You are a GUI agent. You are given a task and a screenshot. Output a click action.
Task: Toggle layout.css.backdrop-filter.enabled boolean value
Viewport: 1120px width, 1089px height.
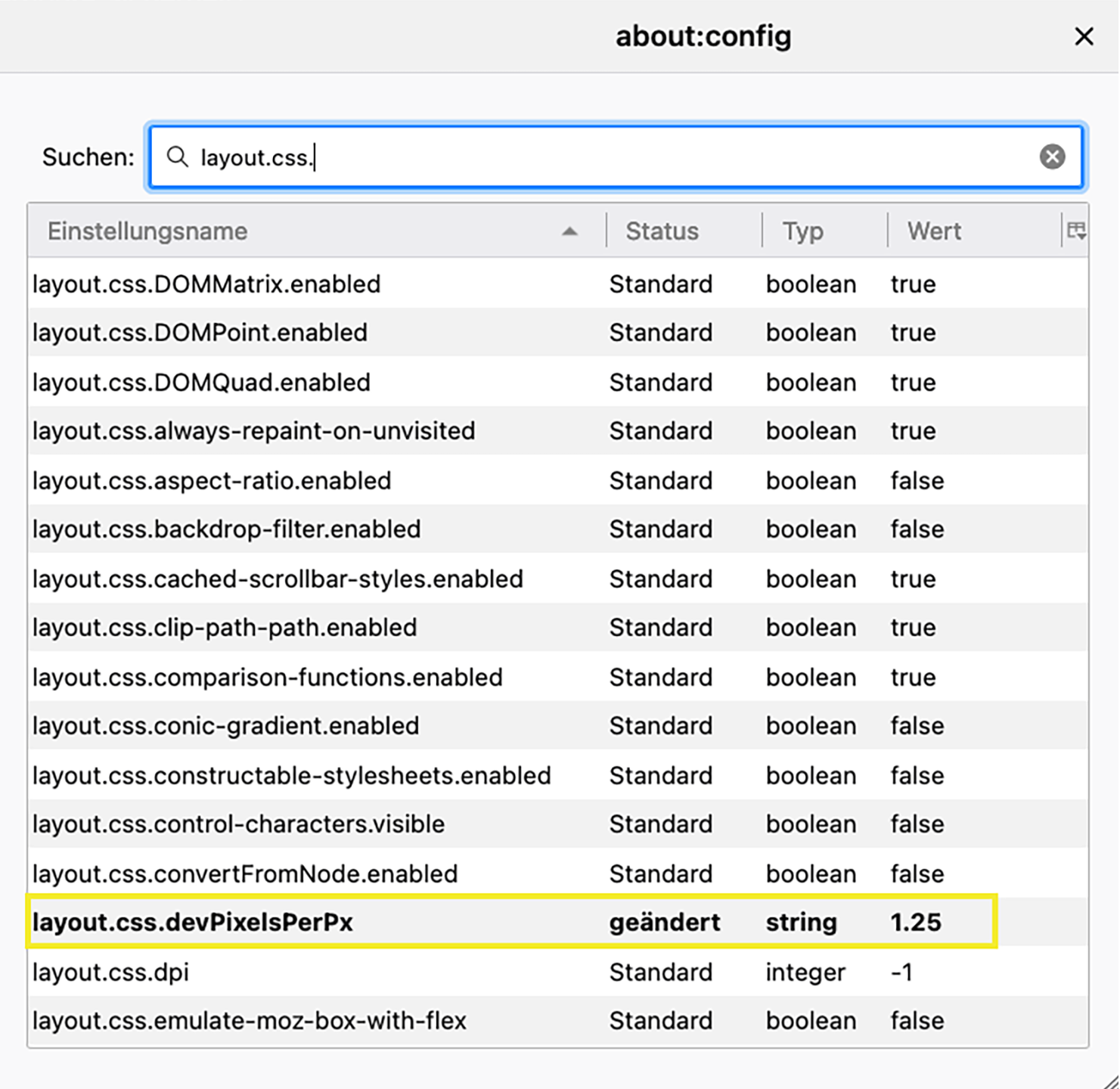click(917, 529)
